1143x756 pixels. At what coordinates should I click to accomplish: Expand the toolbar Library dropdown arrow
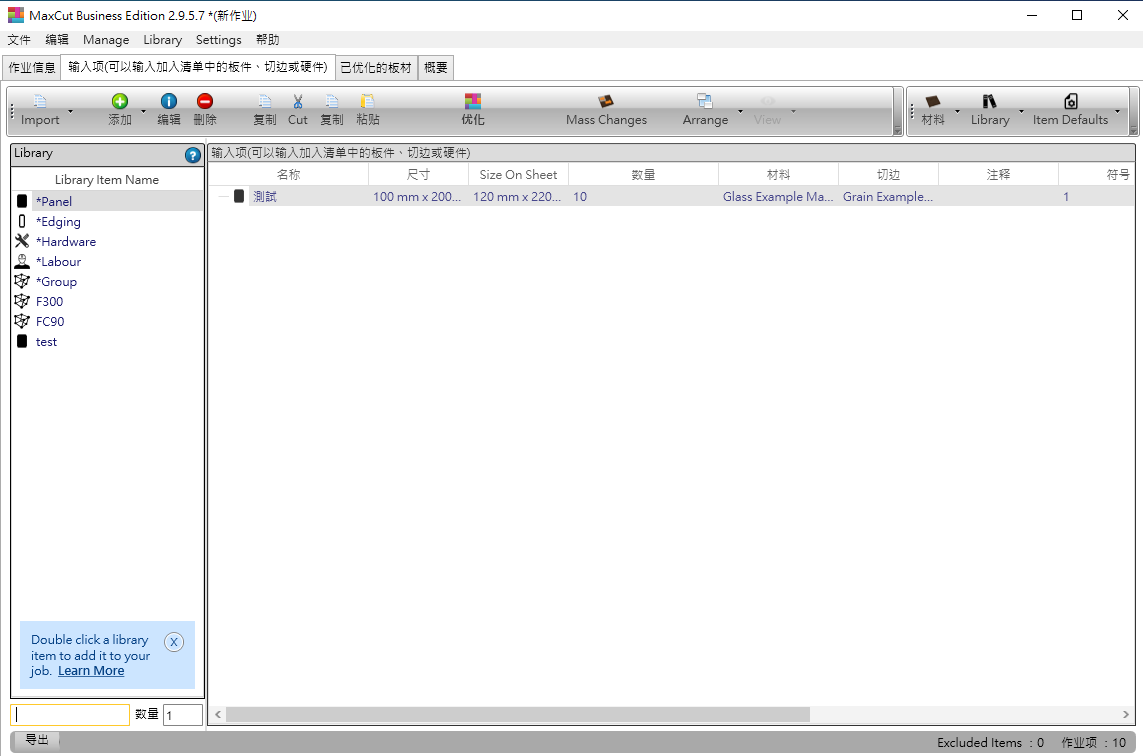point(1021,111)
